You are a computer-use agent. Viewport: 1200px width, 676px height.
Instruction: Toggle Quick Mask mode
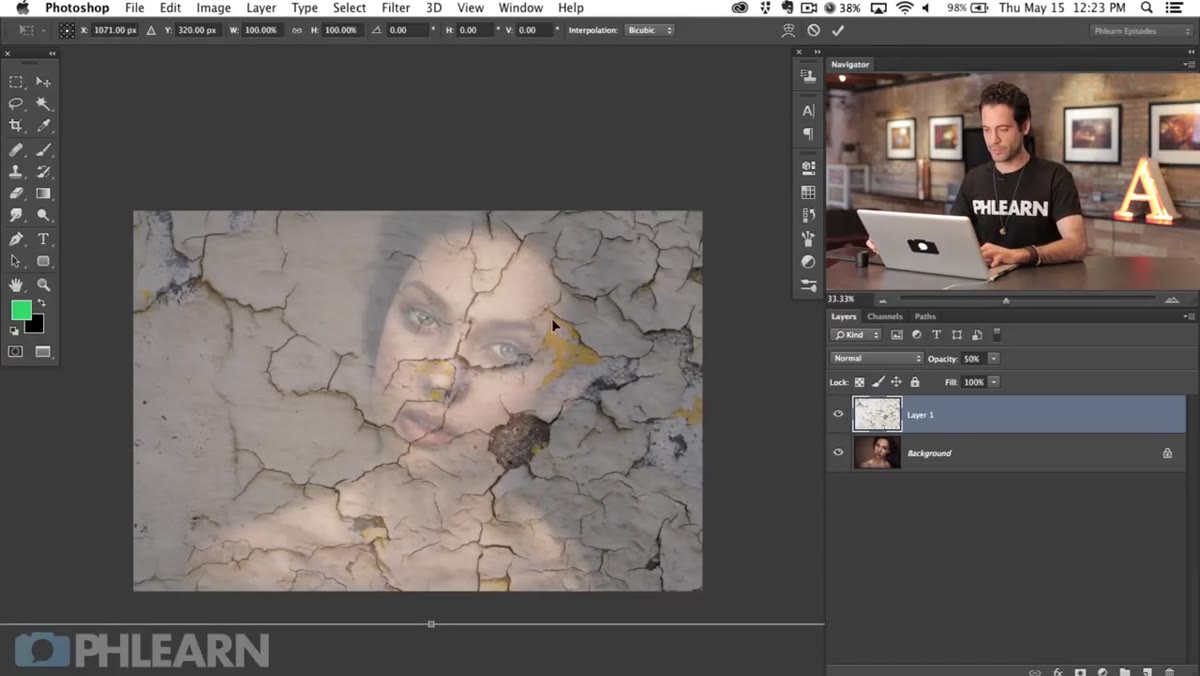16,352
